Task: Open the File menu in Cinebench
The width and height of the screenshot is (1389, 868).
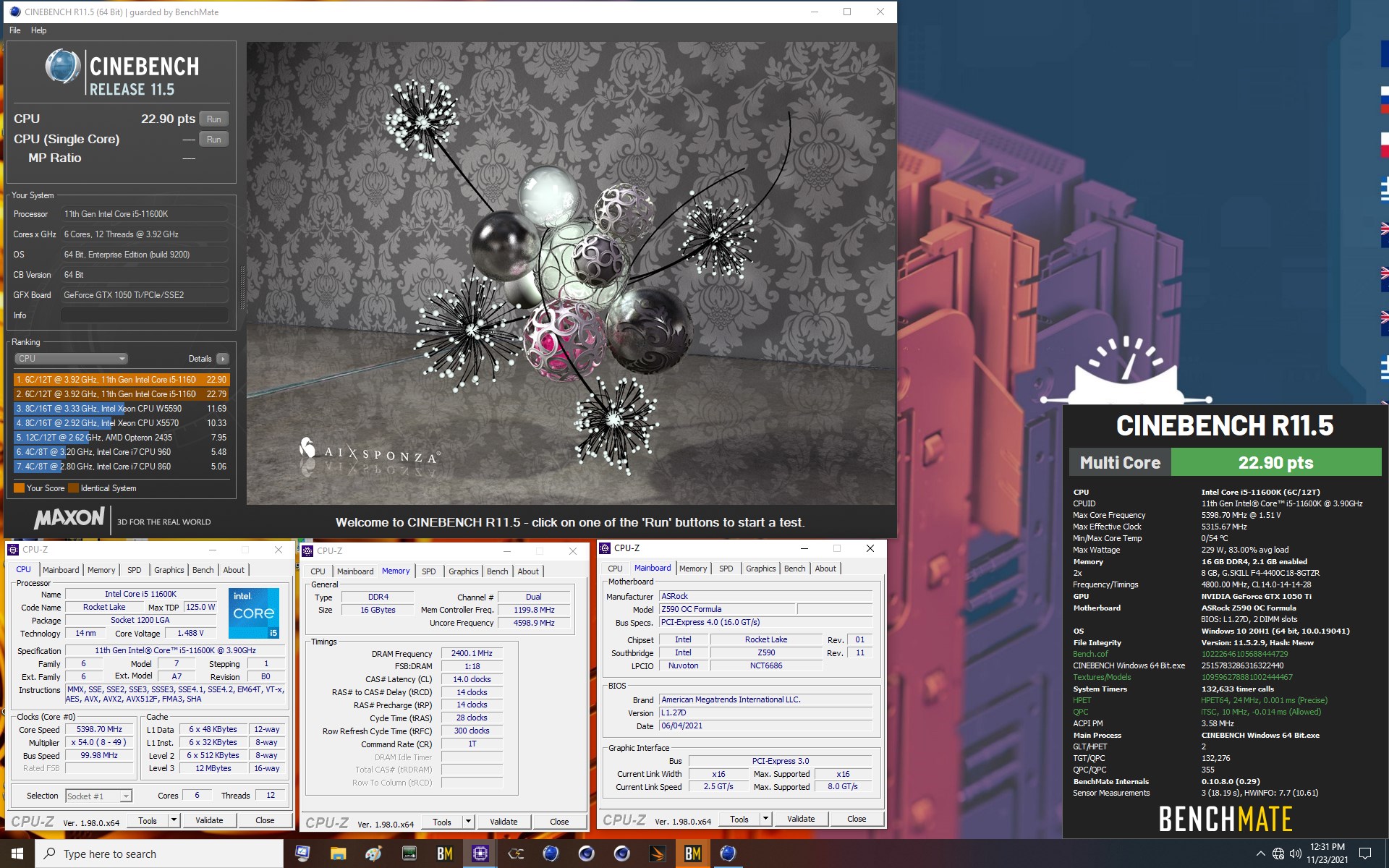Action: pos(14,30)
